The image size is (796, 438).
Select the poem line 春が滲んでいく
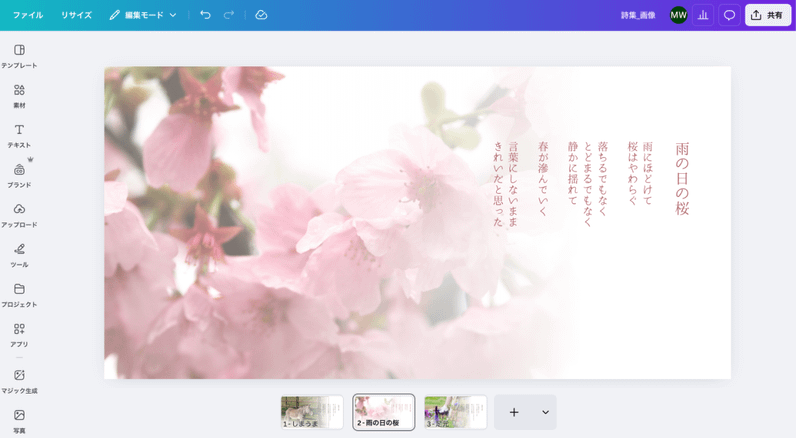click(x=543, y=179)
